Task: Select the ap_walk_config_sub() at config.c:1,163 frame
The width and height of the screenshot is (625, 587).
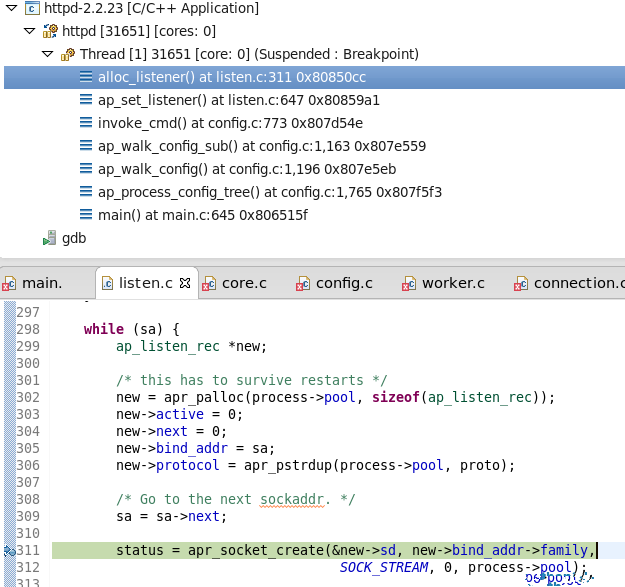Action: click(262, 146)
